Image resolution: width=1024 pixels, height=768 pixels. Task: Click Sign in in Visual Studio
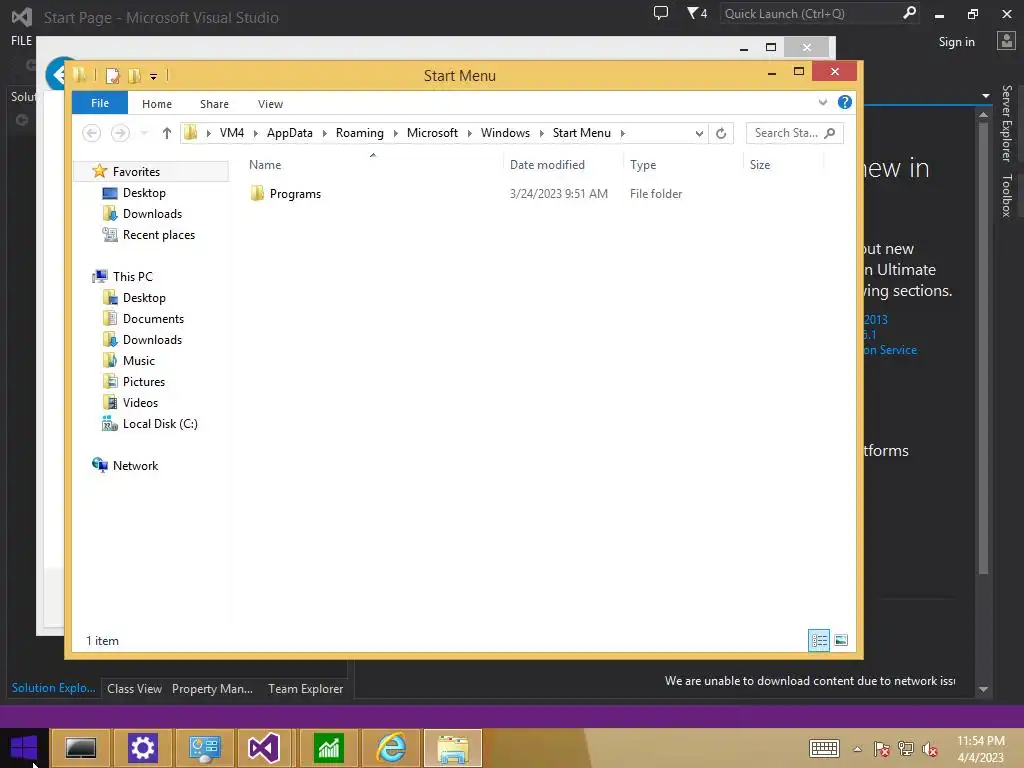[x=956, y=42]
